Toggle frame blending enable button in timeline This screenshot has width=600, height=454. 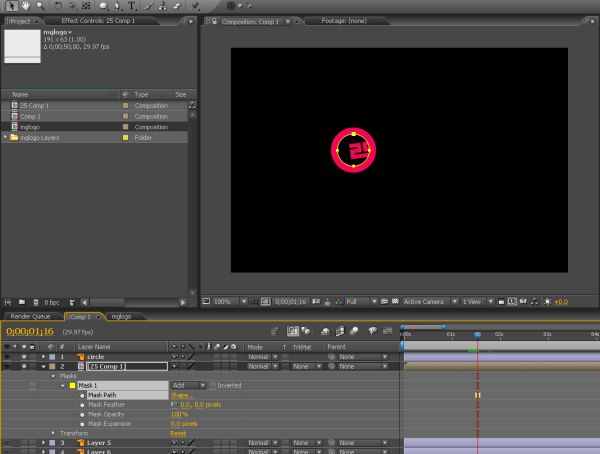point(340,331)
